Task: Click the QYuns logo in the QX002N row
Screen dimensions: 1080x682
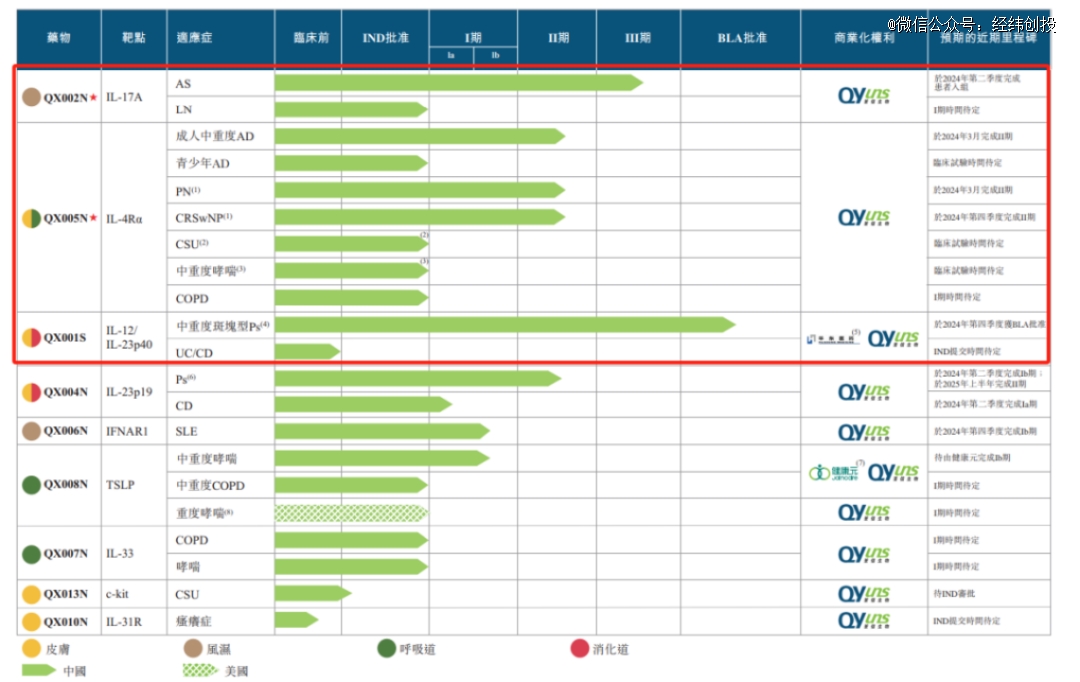Action: pyautogui.click(x=864, y=96)
